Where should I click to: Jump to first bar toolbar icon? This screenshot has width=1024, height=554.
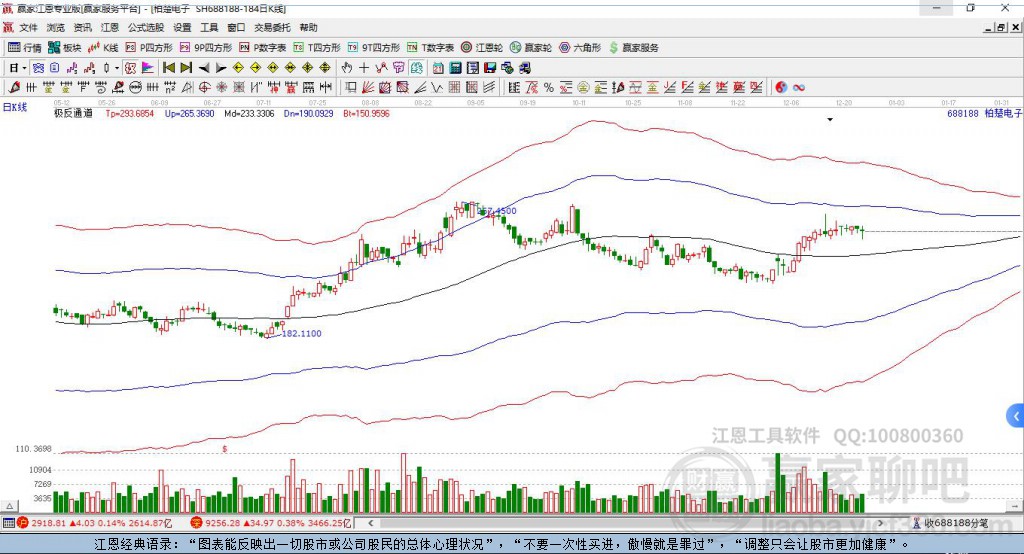pos(168,68)
